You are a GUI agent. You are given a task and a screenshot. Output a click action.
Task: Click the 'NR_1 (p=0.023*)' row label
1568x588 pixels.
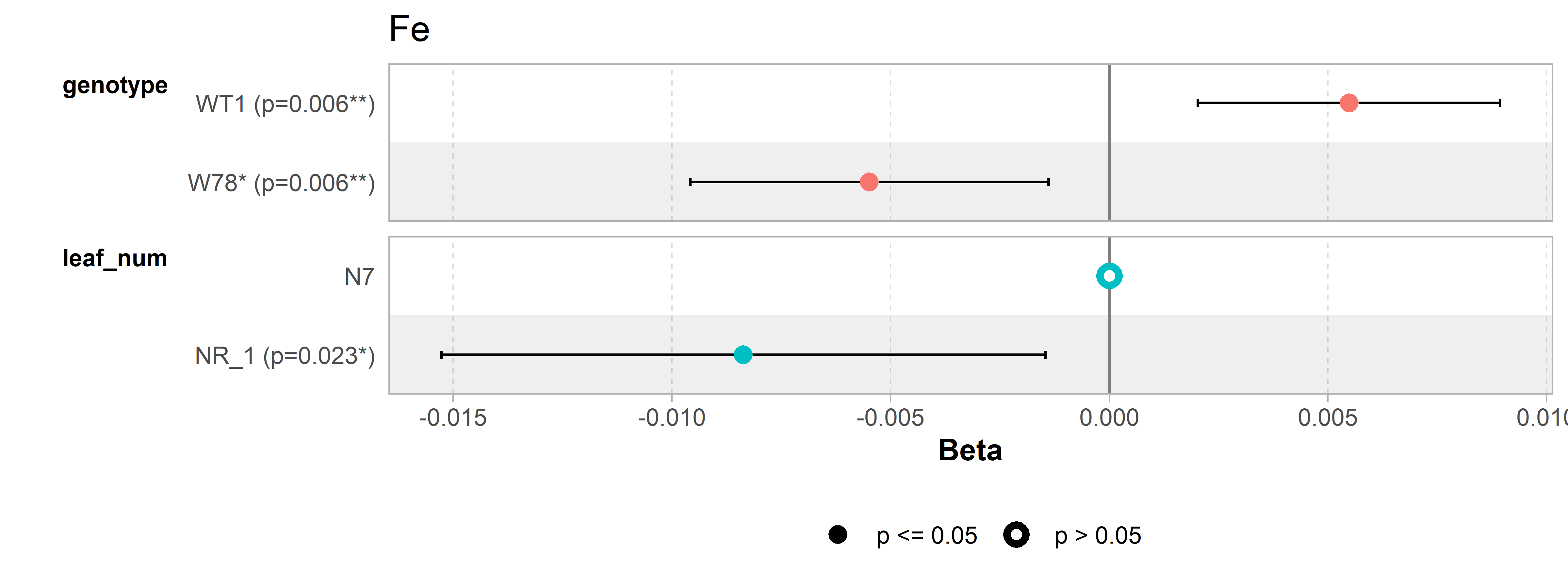(x=285, y=356)
